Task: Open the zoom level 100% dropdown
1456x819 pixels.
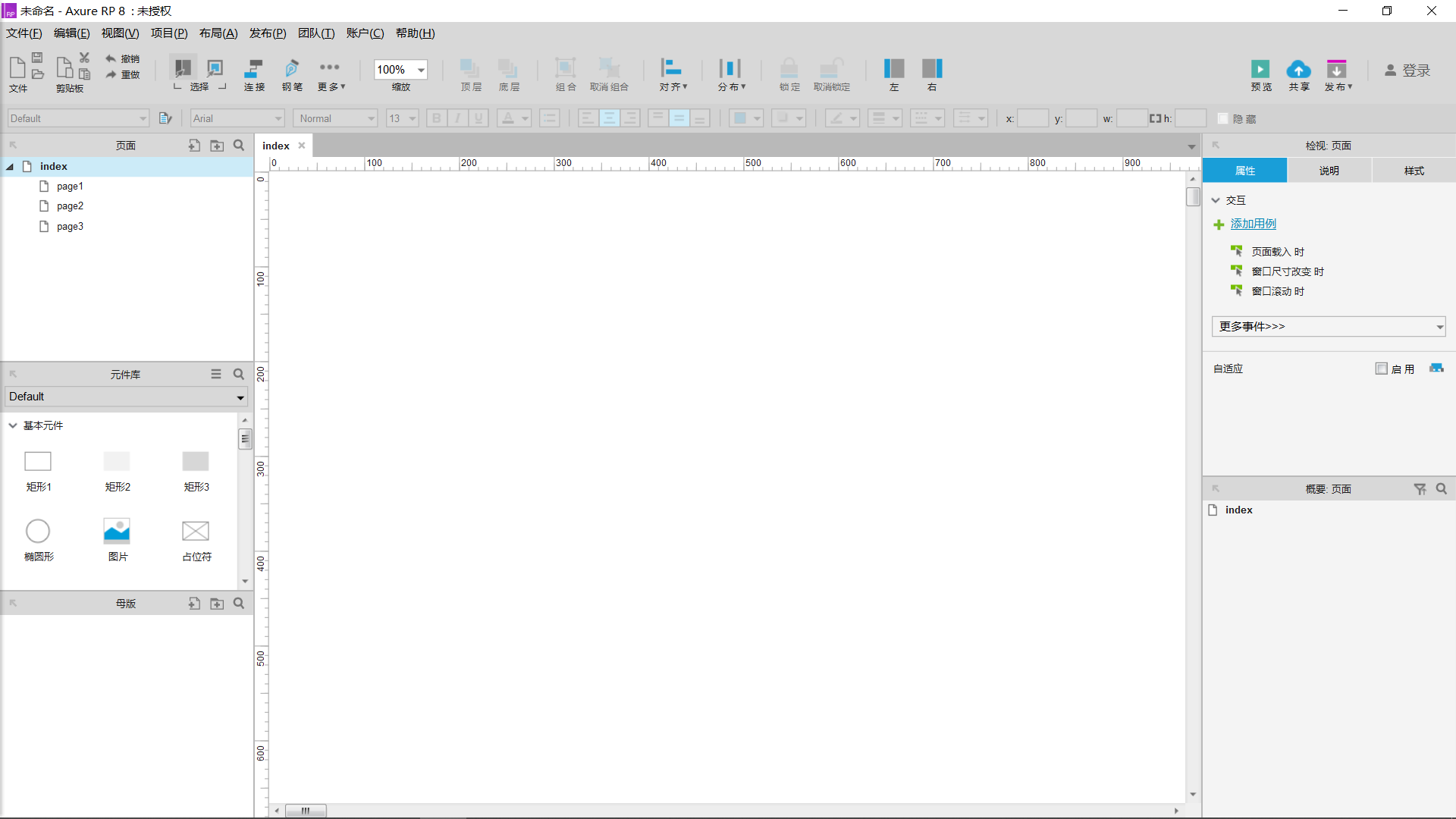Action: (421, 70)
